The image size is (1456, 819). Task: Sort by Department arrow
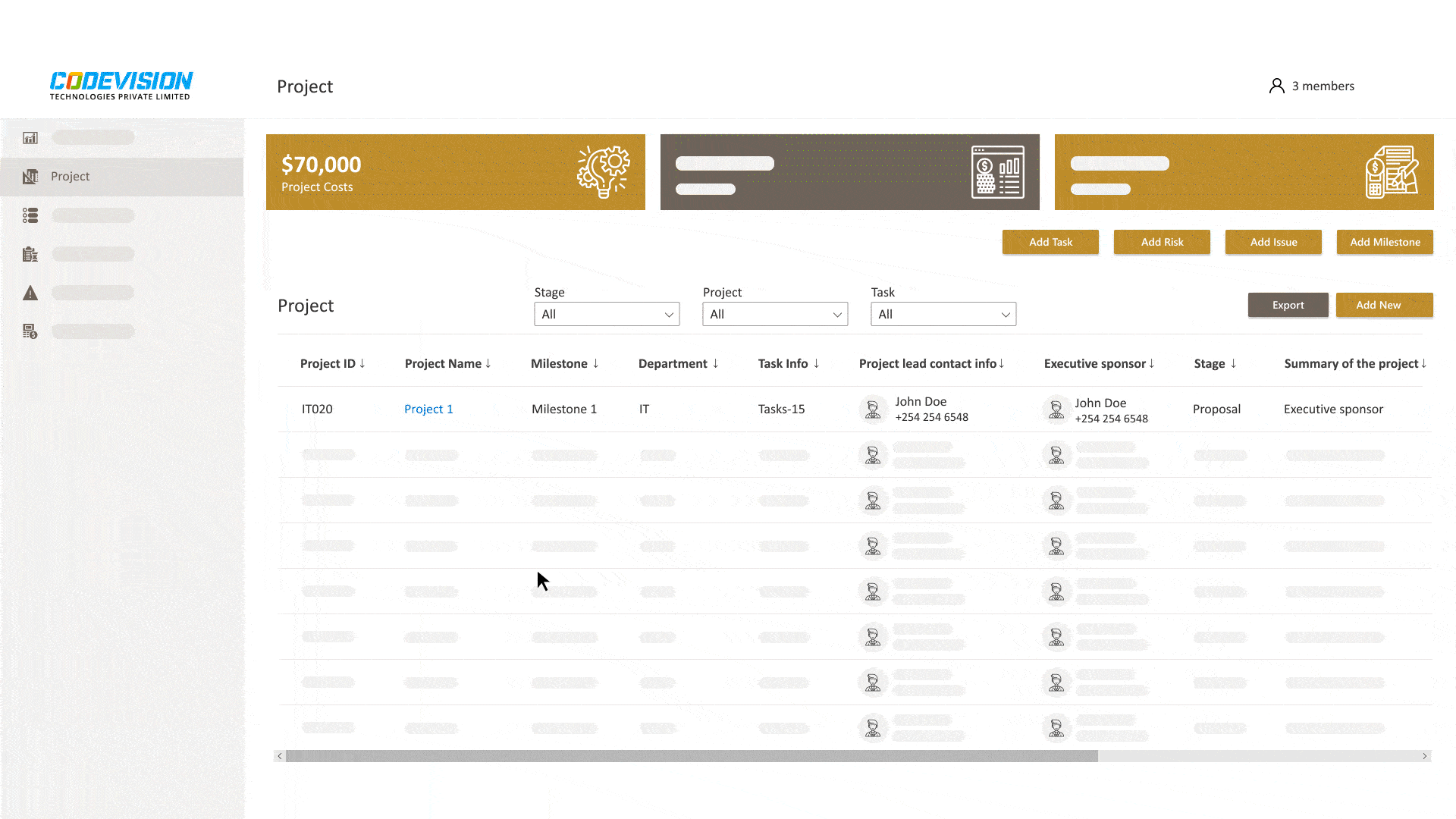point(716,363)
